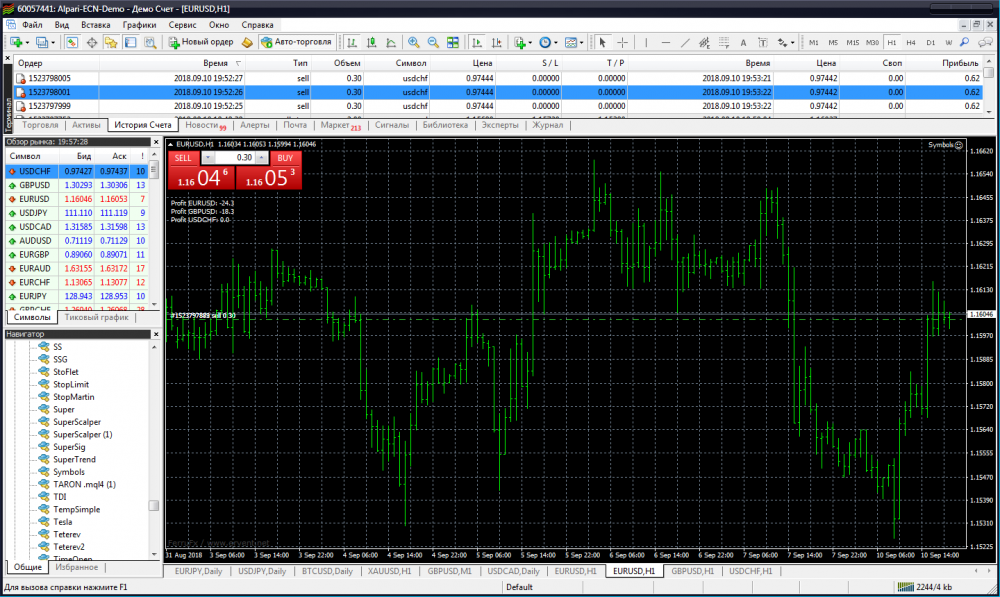Viewport: 1000px width, 597px height.
Task: Open the Вставка menu
Action: pyautogui.click(x=96, y=25)
